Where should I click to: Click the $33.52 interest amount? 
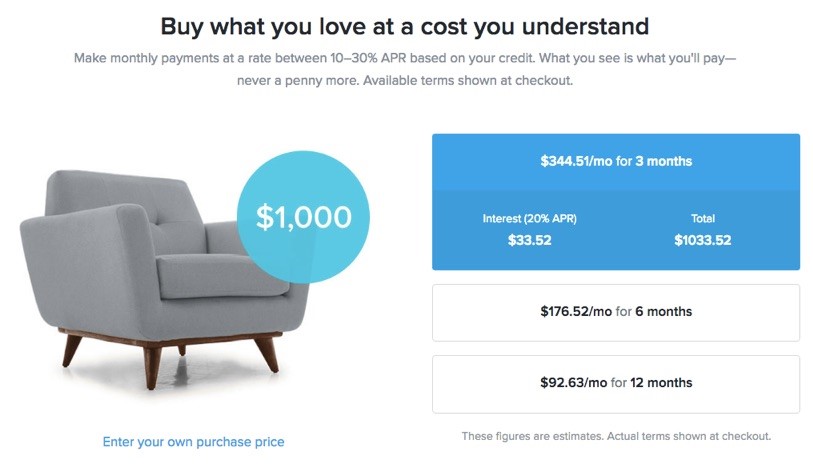529,240
